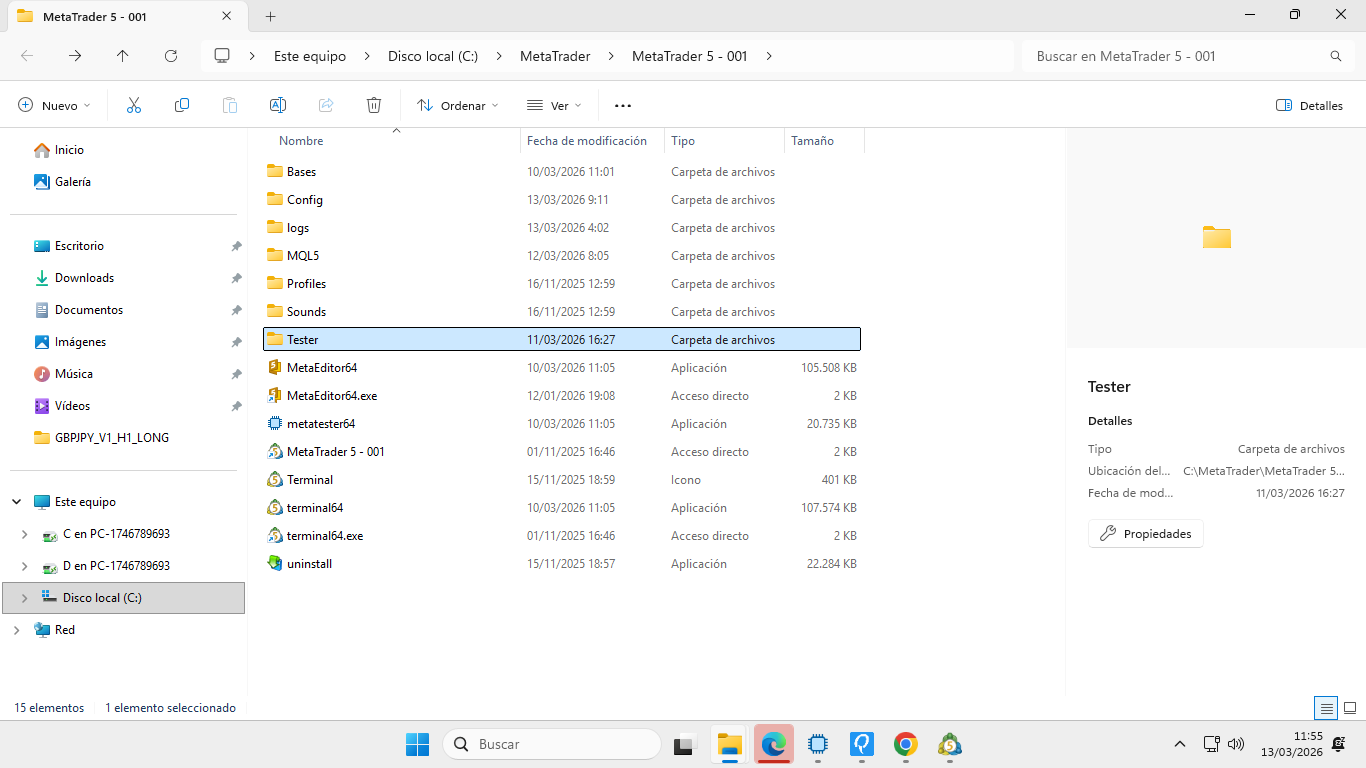
Task: Toggle the Detalles pane button
Action: pyautogui.click(x=1309, y=105)
